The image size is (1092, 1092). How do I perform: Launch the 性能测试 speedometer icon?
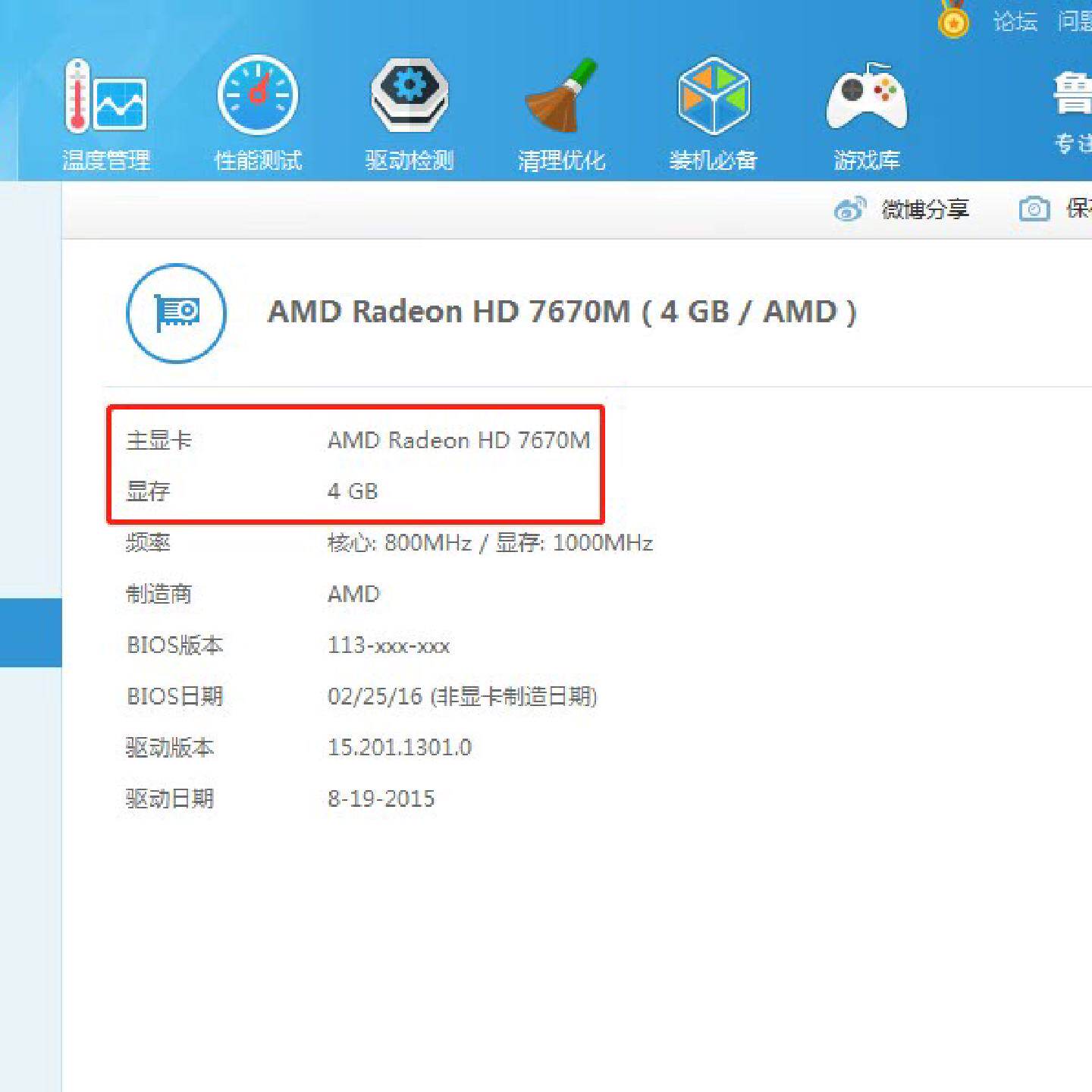258,96
